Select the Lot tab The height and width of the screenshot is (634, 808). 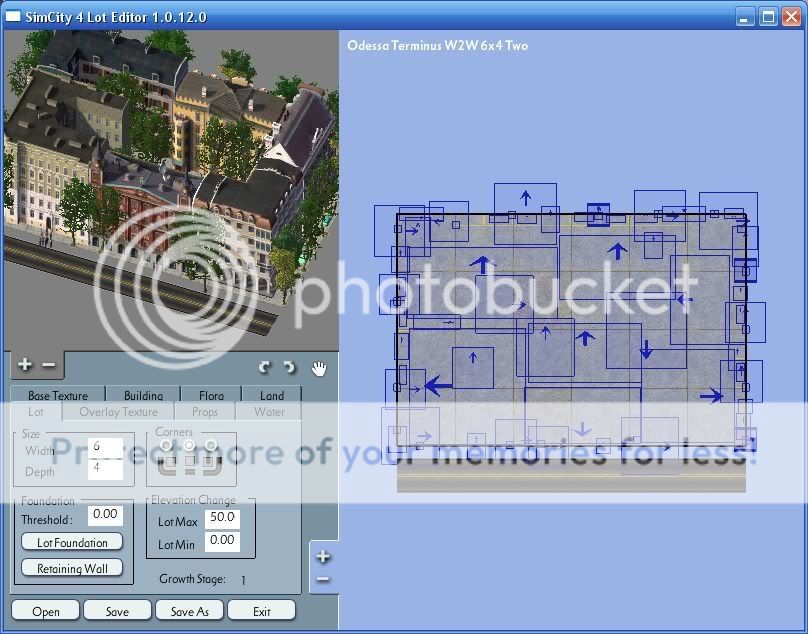tap(36, 412)
